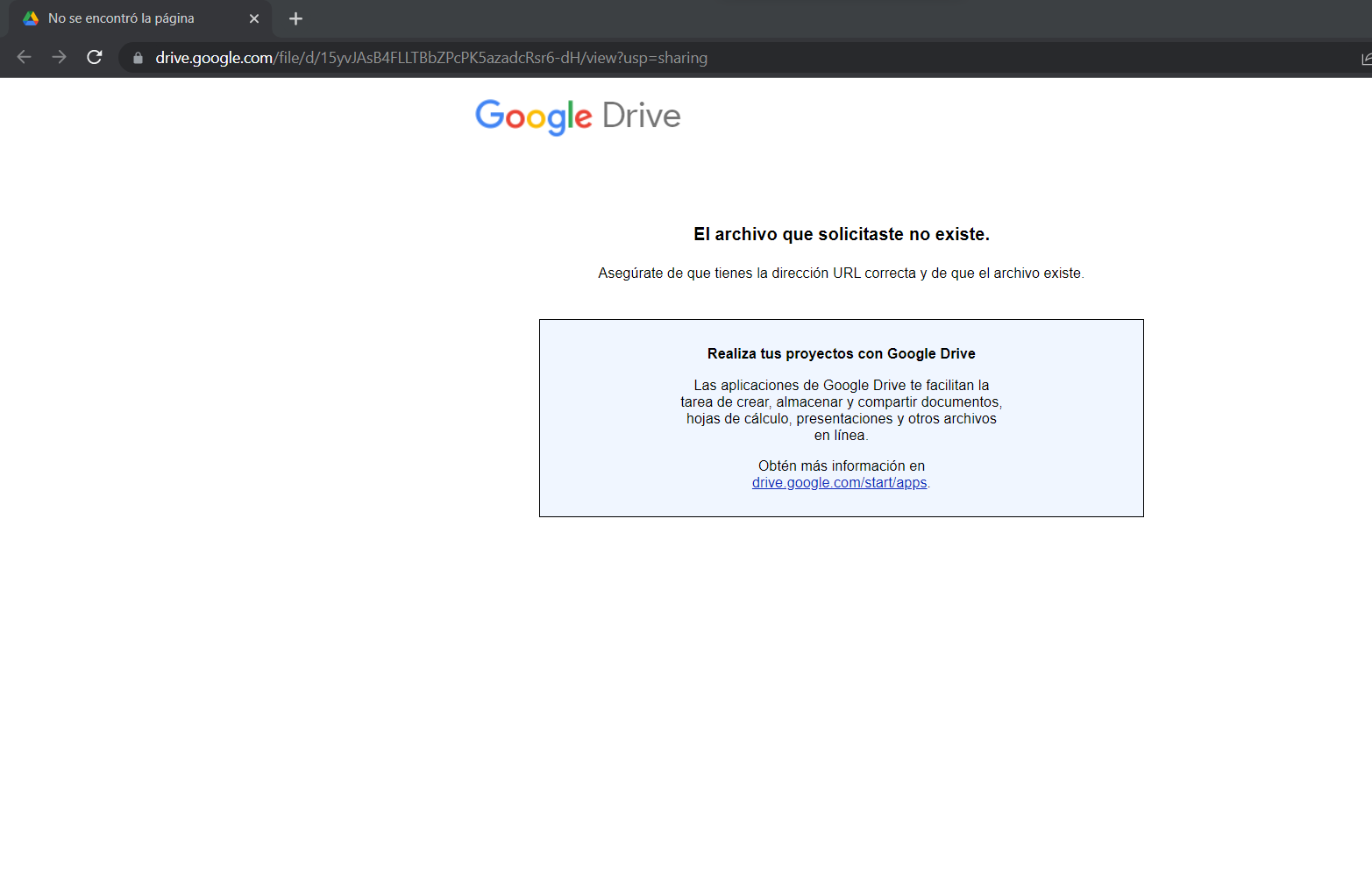Click the 'El archivo que solicitaste no existe' heading
1372x874 pixels.
click(x=841, y=234)
